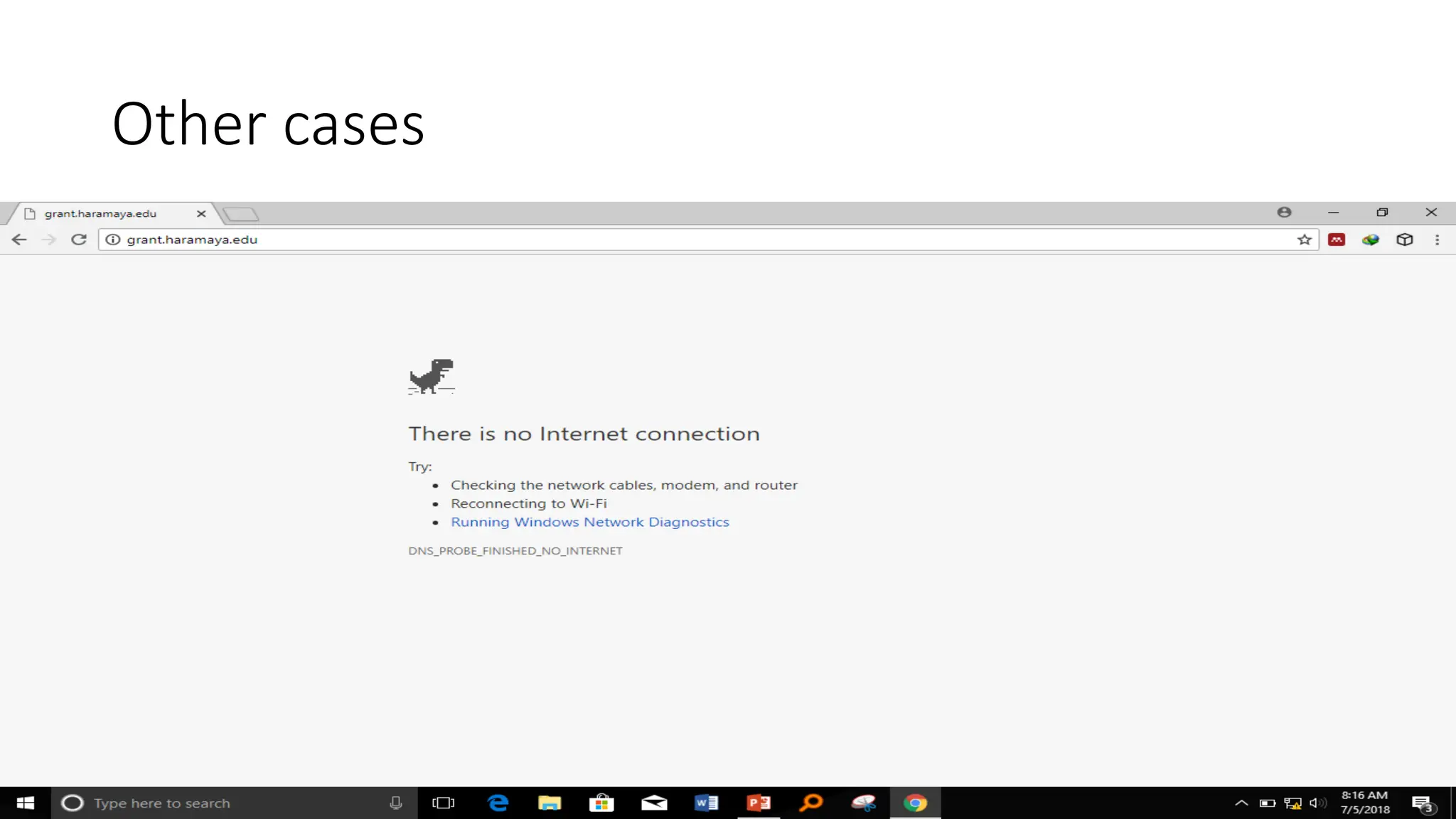Bookmark this page with the star icon
Screen dimensions: 1456x819
click(x=1304, y=240)
